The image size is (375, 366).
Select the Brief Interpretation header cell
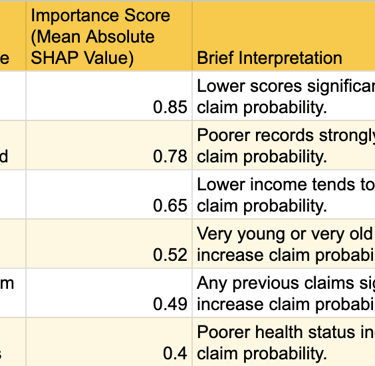point(284,36)
